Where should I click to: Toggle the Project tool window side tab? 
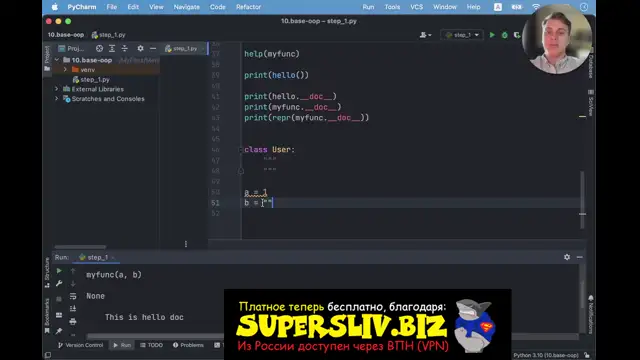coord(47,59)
